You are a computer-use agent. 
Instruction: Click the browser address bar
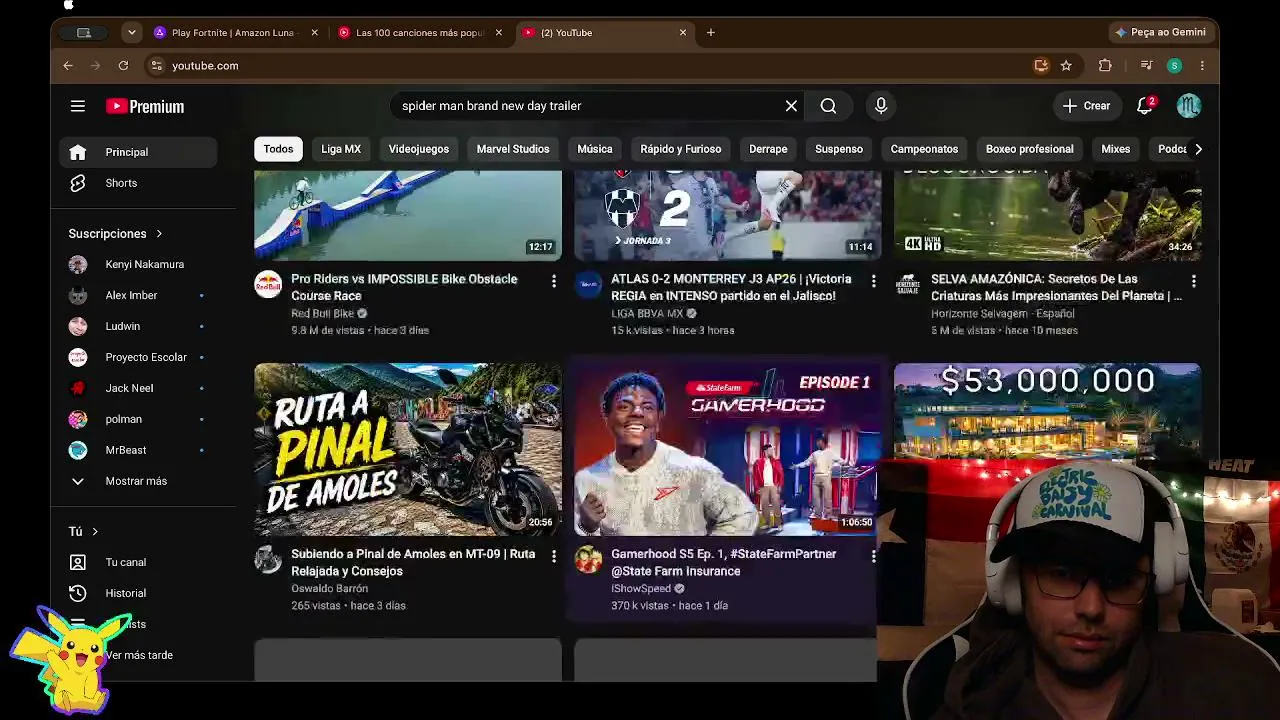pyautogui.click(x=600, y=66)
